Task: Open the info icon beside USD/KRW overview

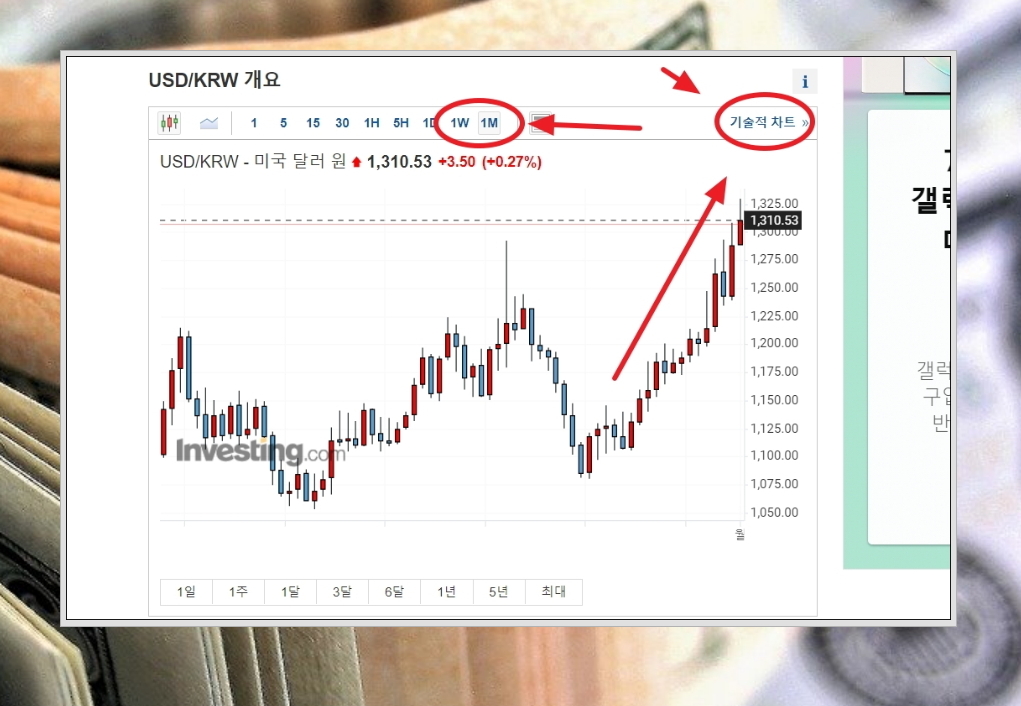Action: click(x=805, y=81)
